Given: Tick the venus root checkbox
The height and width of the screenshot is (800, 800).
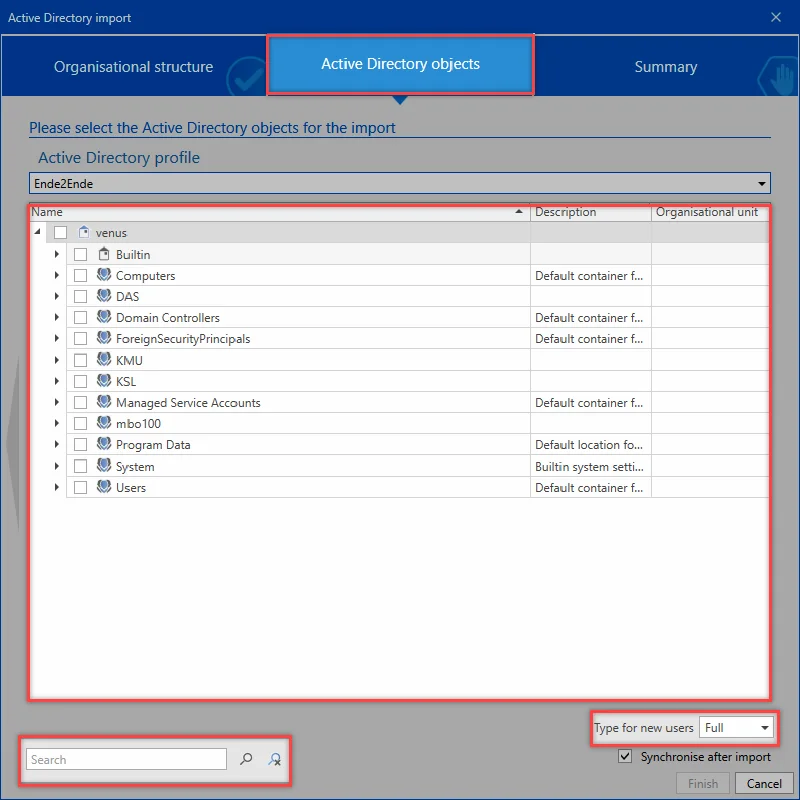Looking at the screenshot, I should coord(60,233).
